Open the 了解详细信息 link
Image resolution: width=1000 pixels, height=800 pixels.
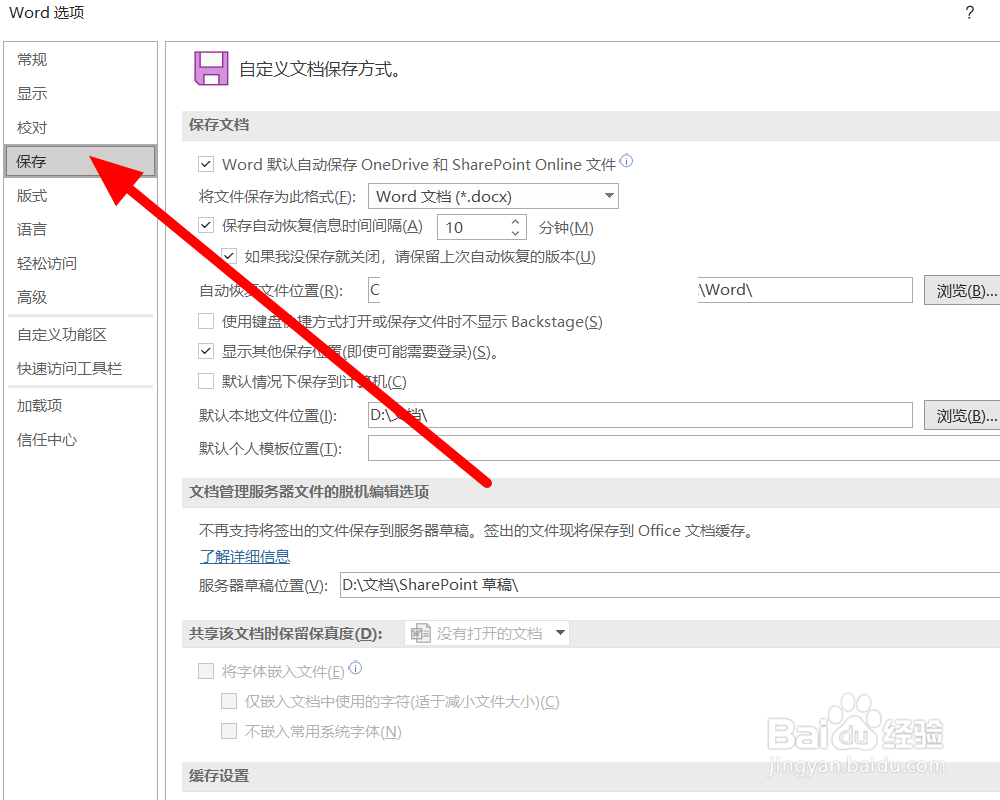coord(245,556)
